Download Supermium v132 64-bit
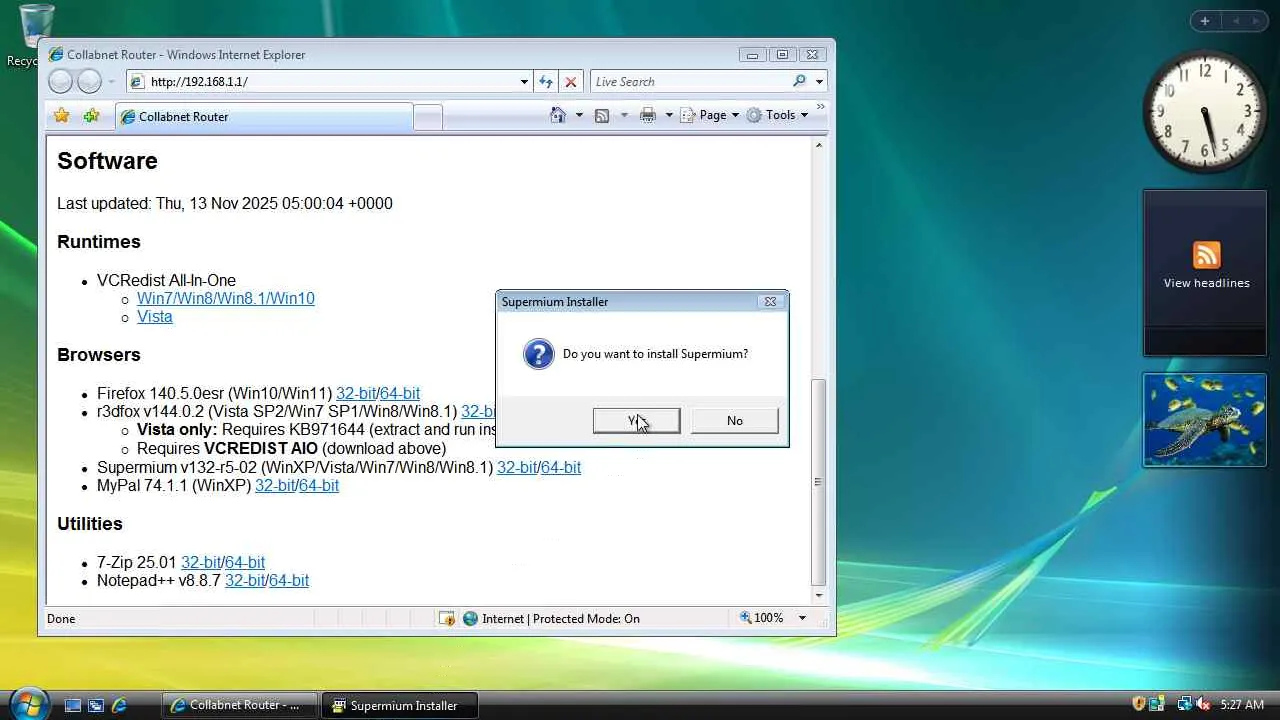This screenshot has height=720, width=1280. click(x=561, y=468)
